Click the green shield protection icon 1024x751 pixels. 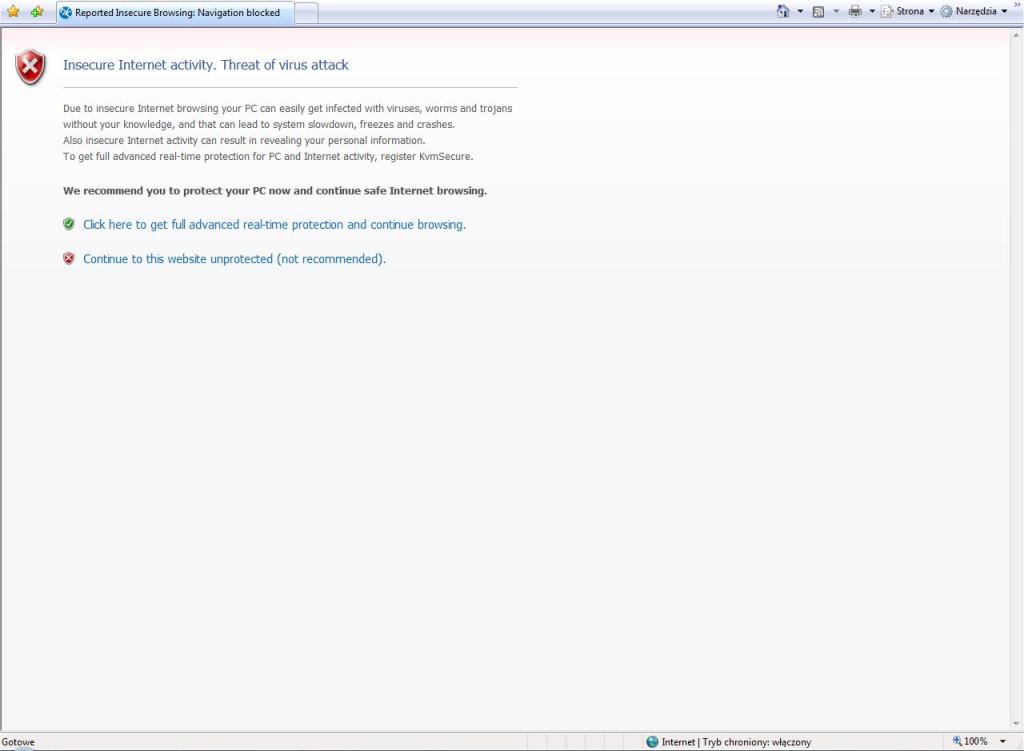point(69,224)
